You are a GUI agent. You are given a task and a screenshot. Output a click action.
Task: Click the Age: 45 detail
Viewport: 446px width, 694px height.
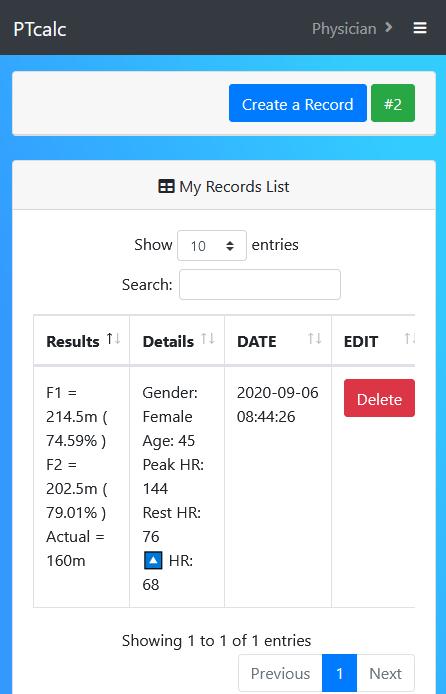pyautogui.click(x=169, y=440)
